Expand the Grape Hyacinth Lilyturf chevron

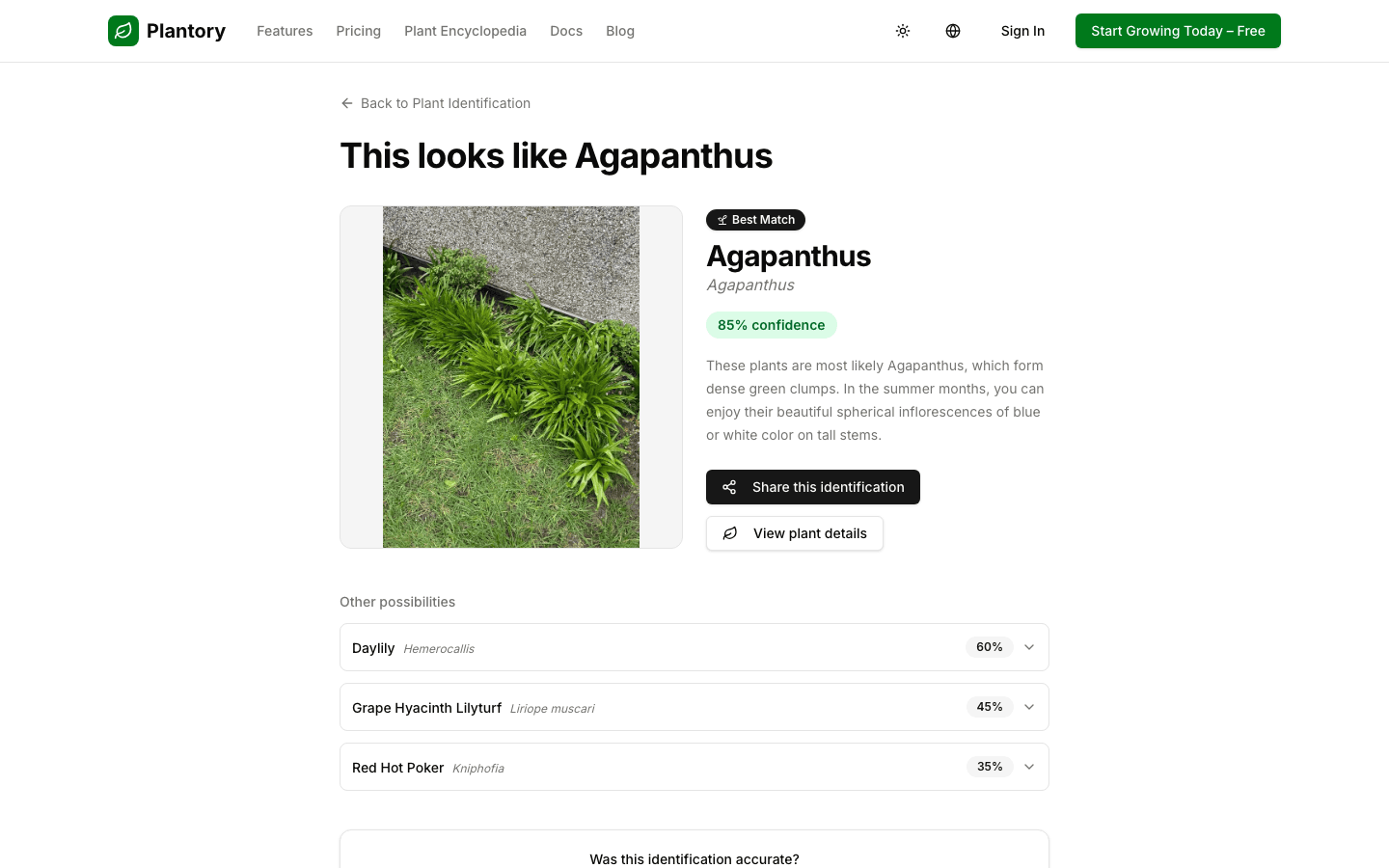tap(1029, 707)
